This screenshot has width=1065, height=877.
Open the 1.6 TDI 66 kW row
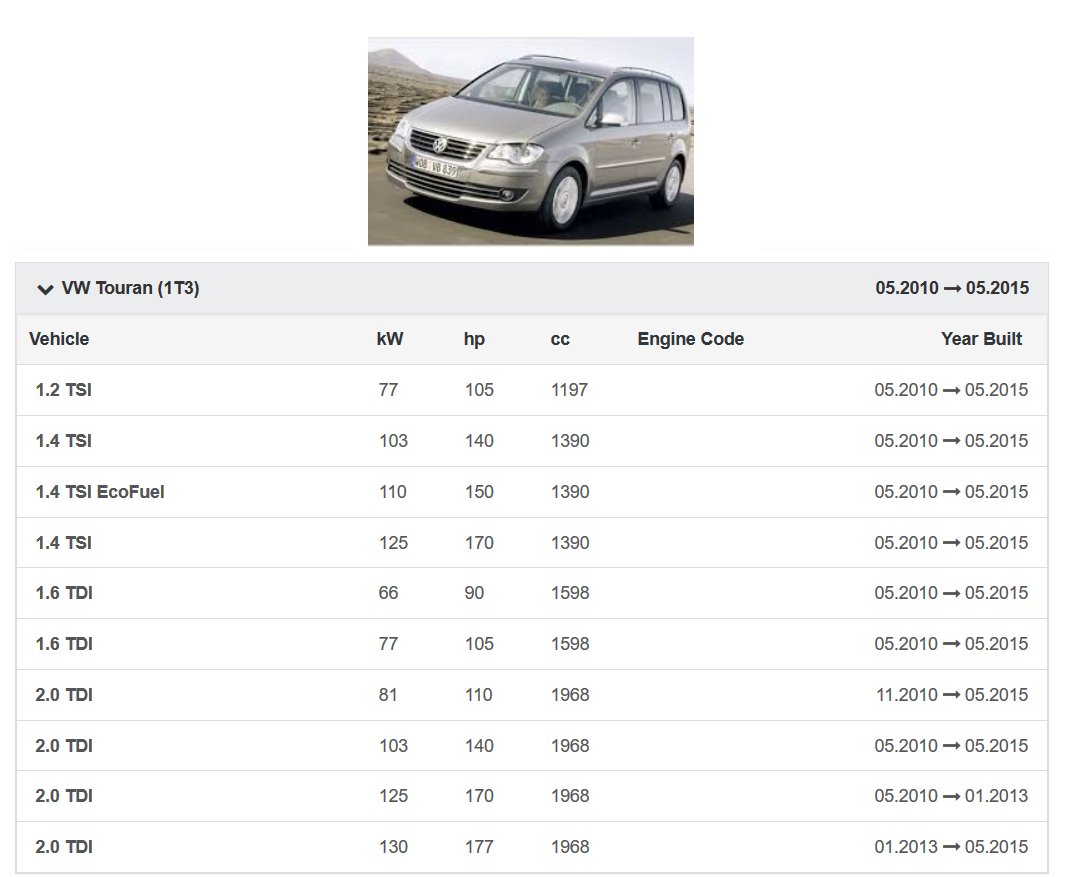pyautogui.click(x=64, y=593)
